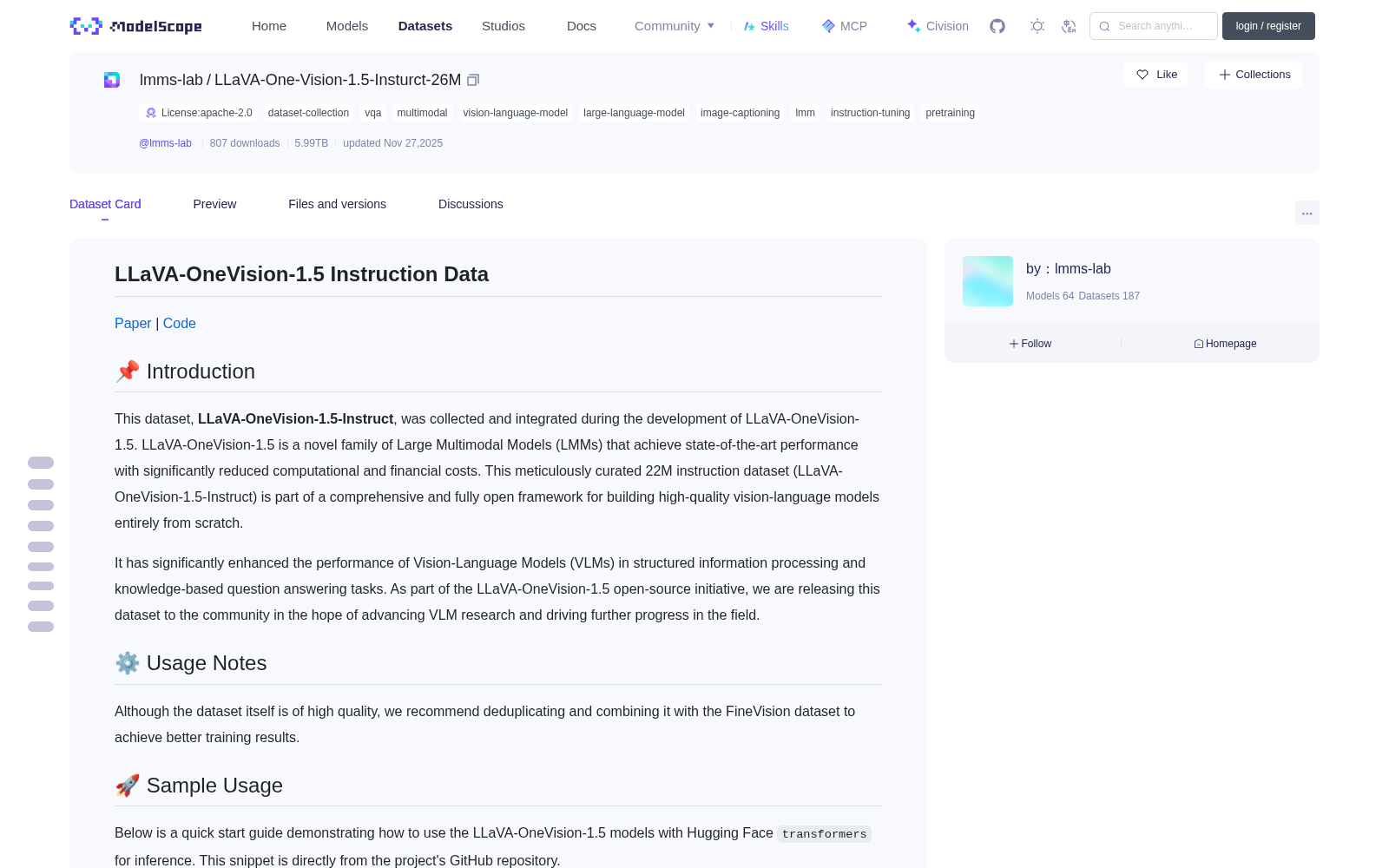Image resolution: width=1389 pixels, height=868 pixels.
Task: Click the Models 64 count
Action: [1050, 296]
